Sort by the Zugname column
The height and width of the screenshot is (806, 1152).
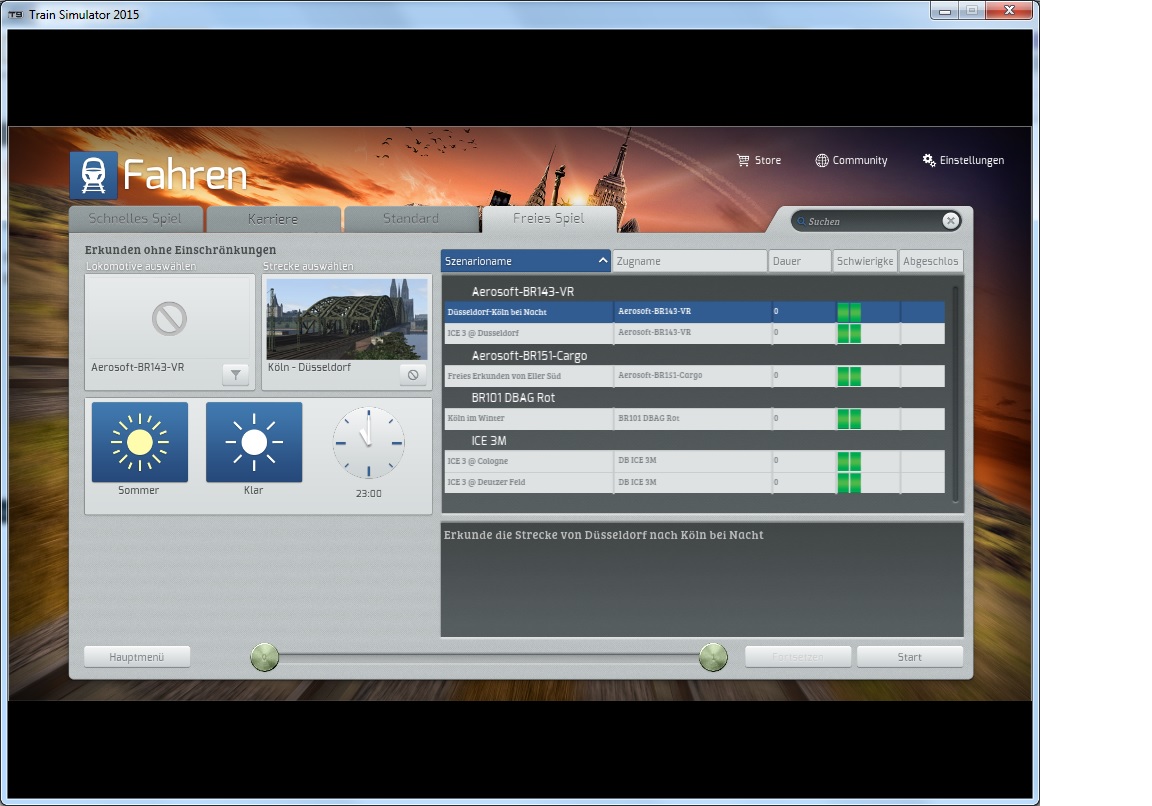690,261
